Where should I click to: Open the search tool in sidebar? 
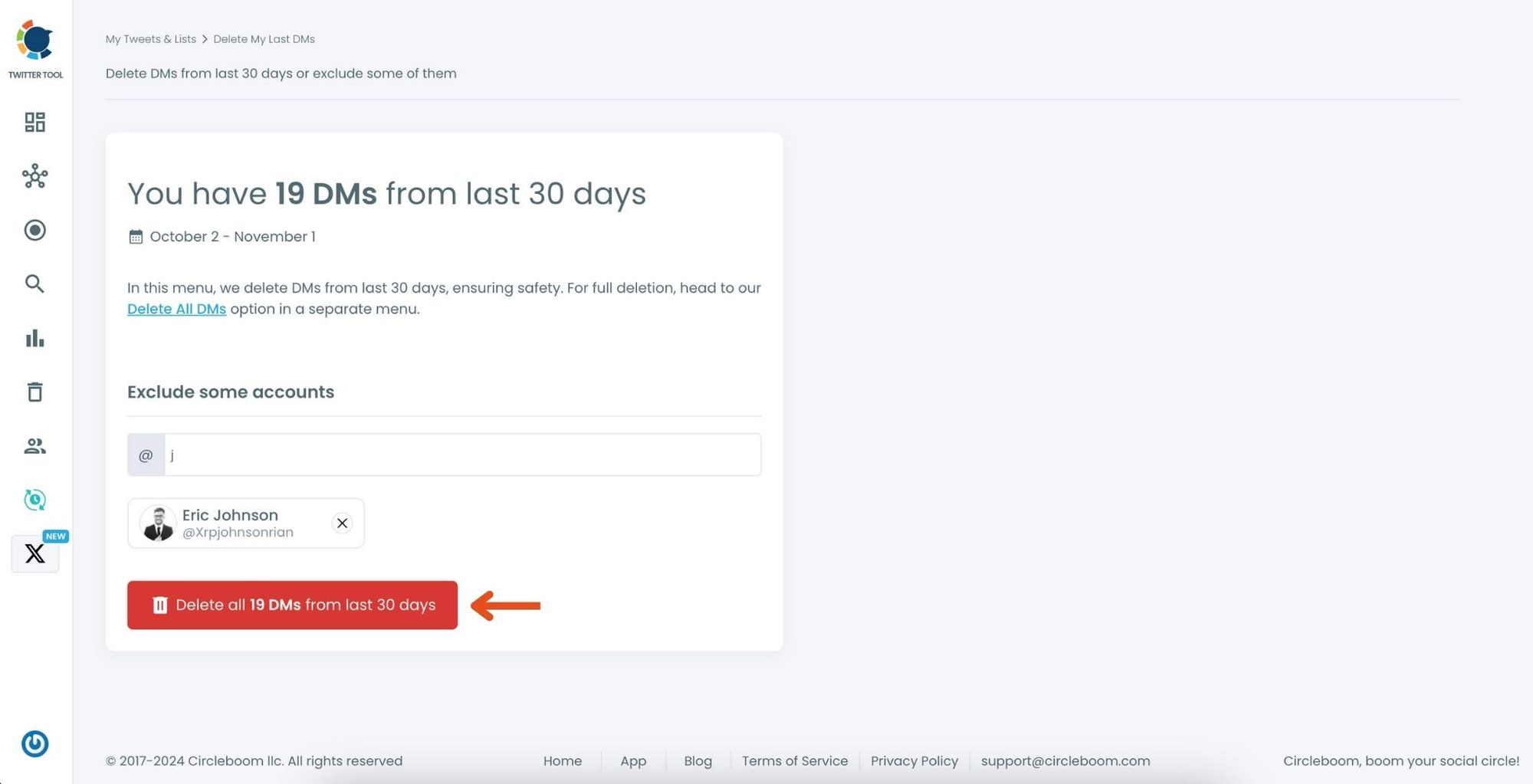pyautogui.click(x=34, y=284)
